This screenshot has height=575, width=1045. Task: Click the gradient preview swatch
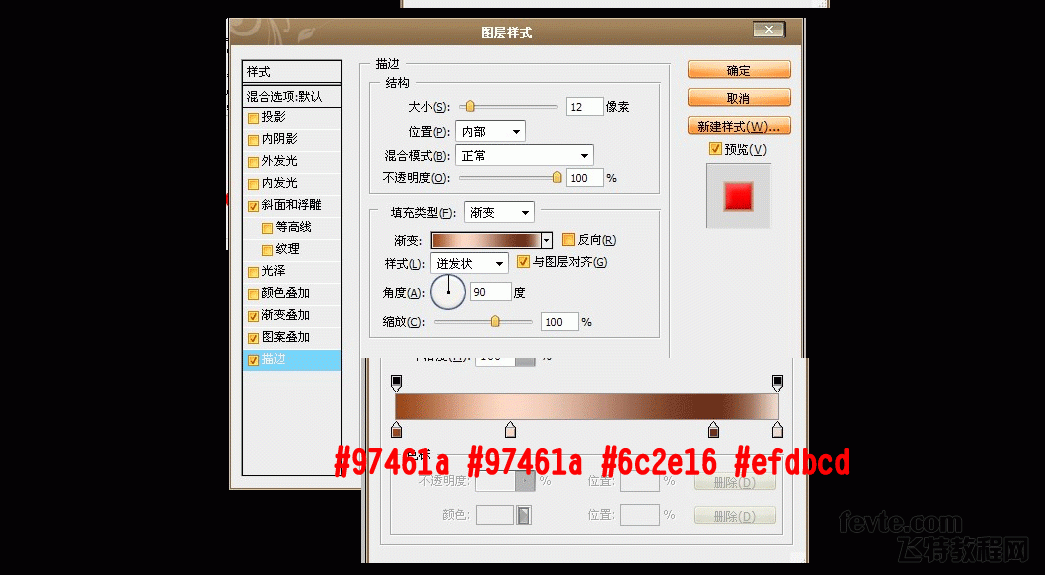pyautogui.click(x=486, y=241)
